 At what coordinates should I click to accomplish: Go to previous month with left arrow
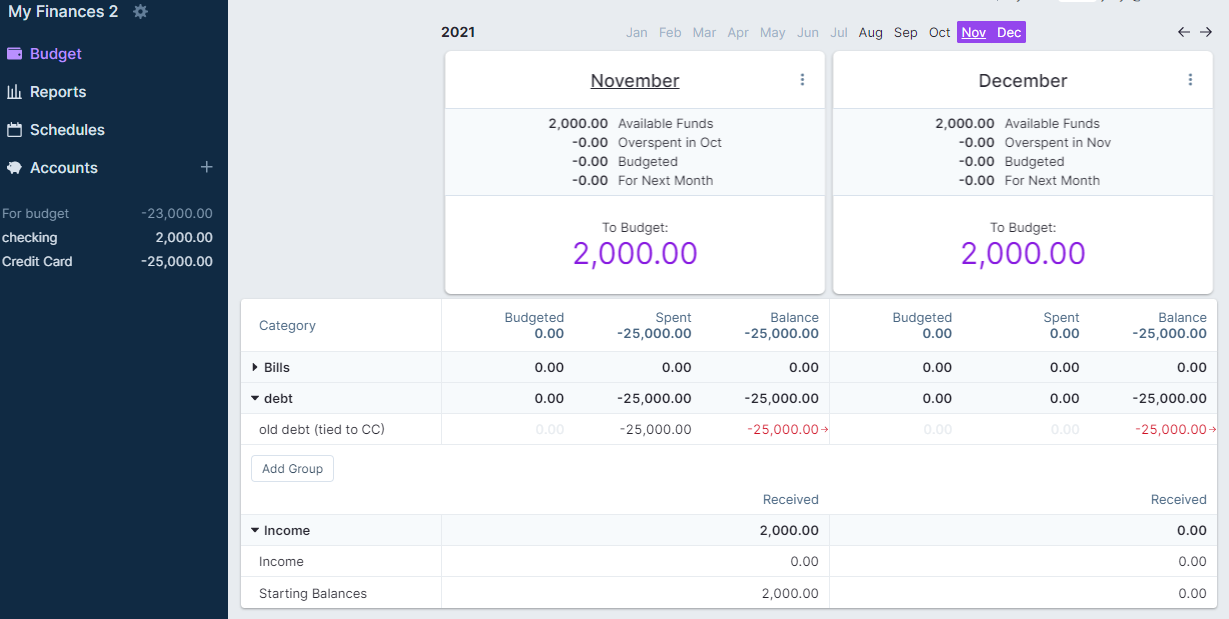tap(1184, 32)
